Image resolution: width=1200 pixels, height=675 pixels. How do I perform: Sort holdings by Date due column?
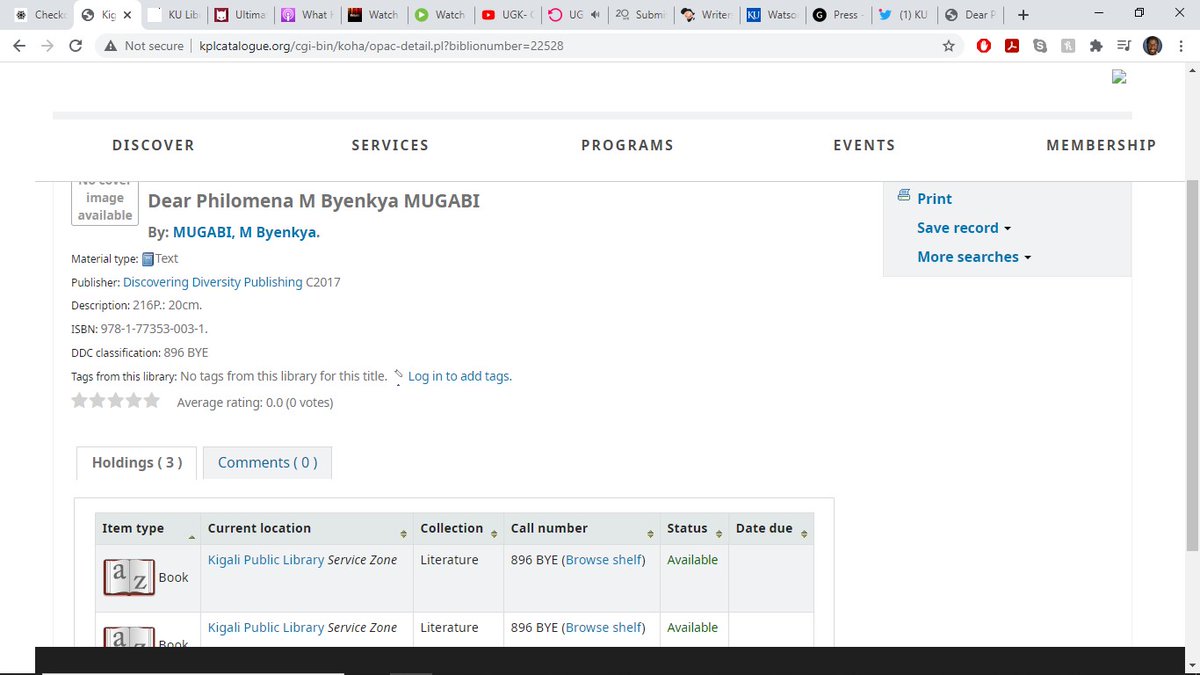coord(771,529)
